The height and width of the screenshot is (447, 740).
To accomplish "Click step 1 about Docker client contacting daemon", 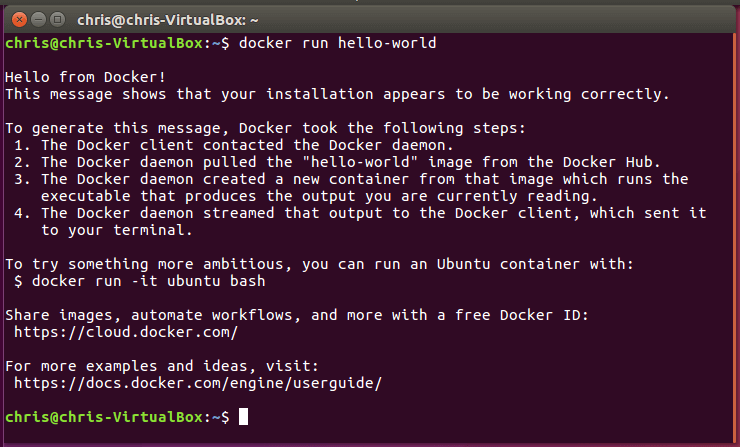I will pos(234,145).
